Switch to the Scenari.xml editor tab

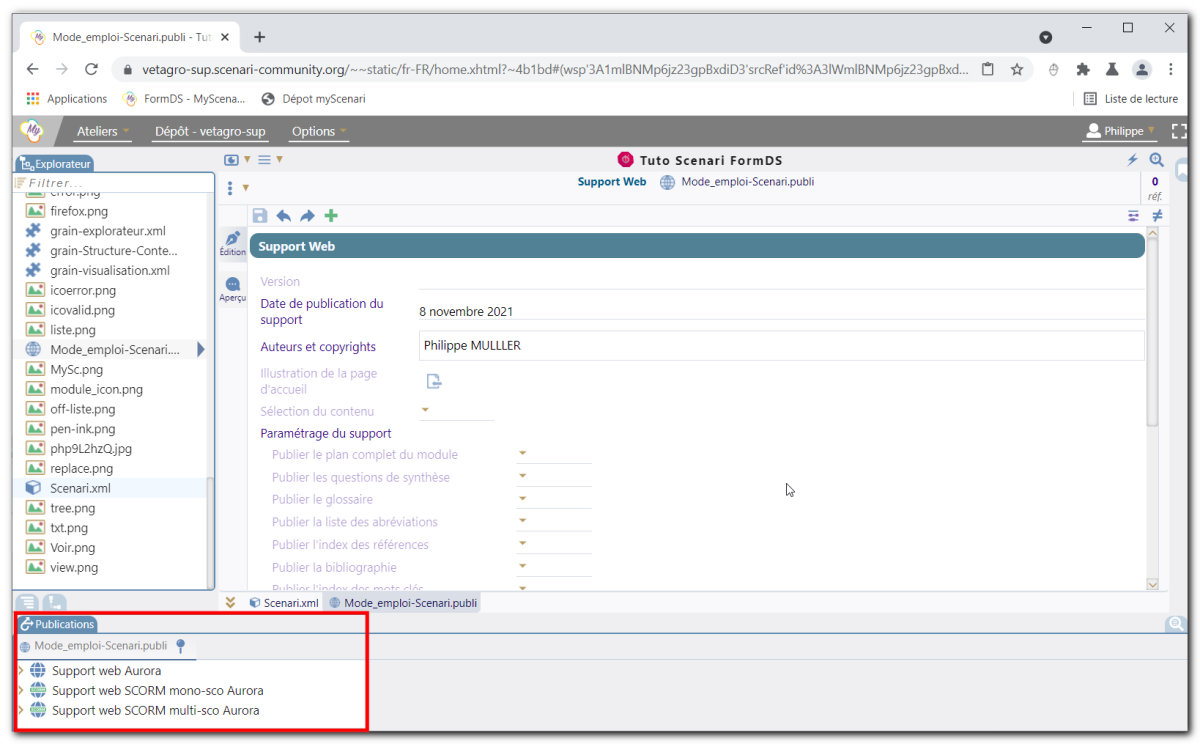284,603
